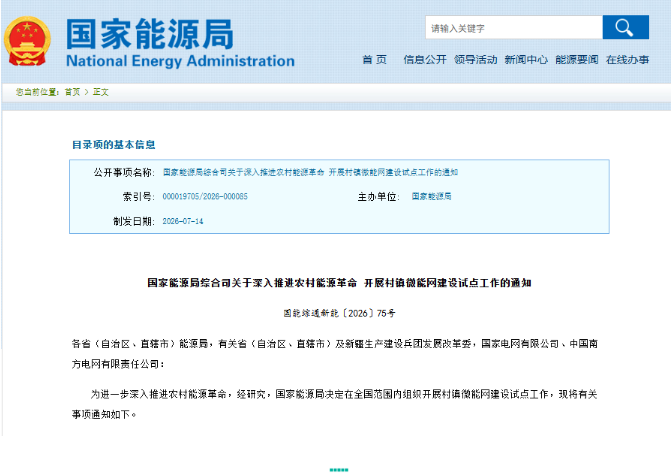Click the breadcrumb chevron separator

pos(86,92)
